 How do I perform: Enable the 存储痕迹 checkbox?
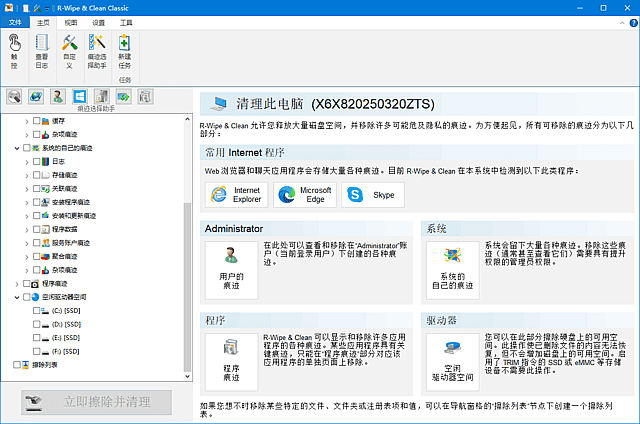36,175
